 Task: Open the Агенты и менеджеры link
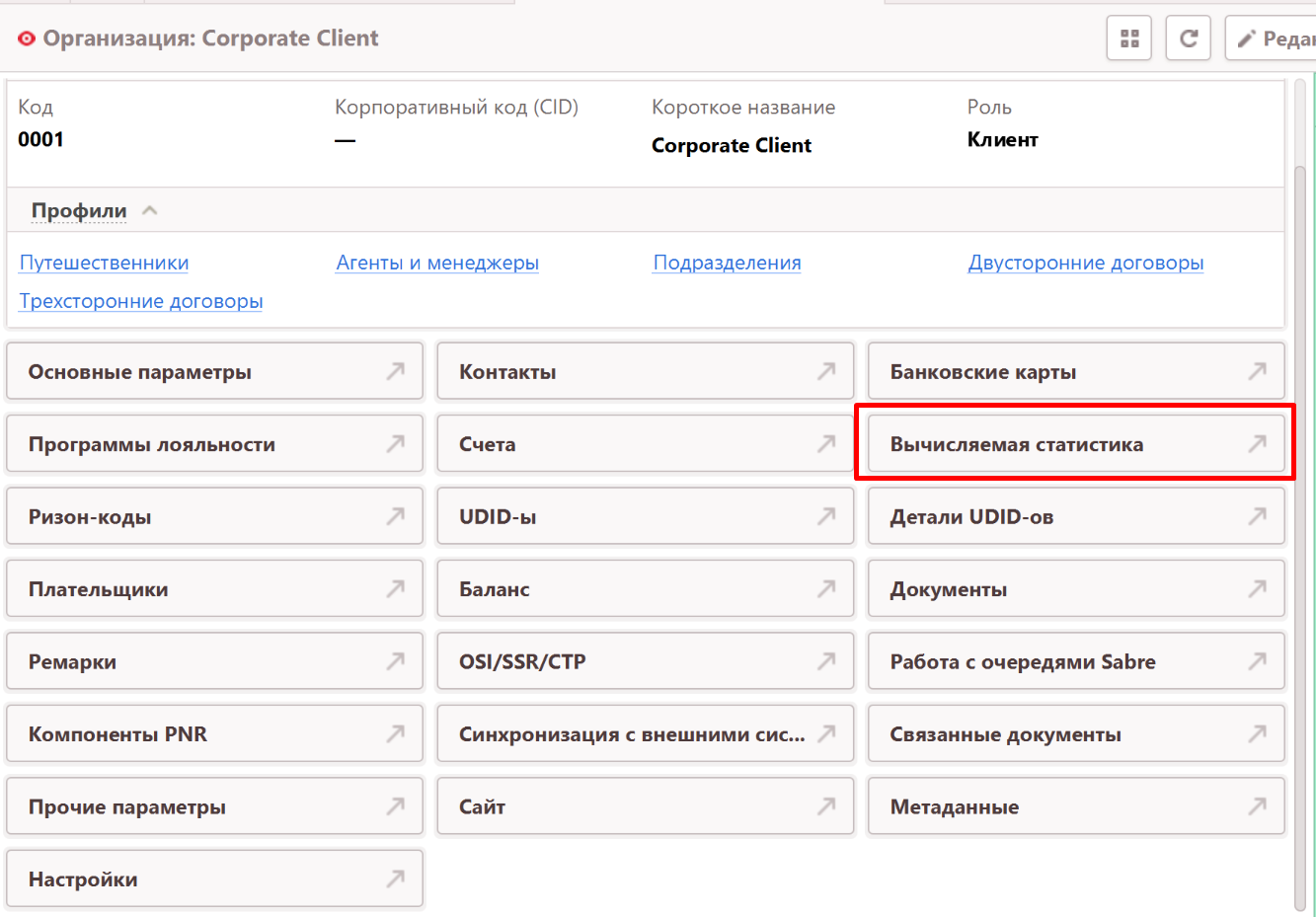tap(437, 263)
